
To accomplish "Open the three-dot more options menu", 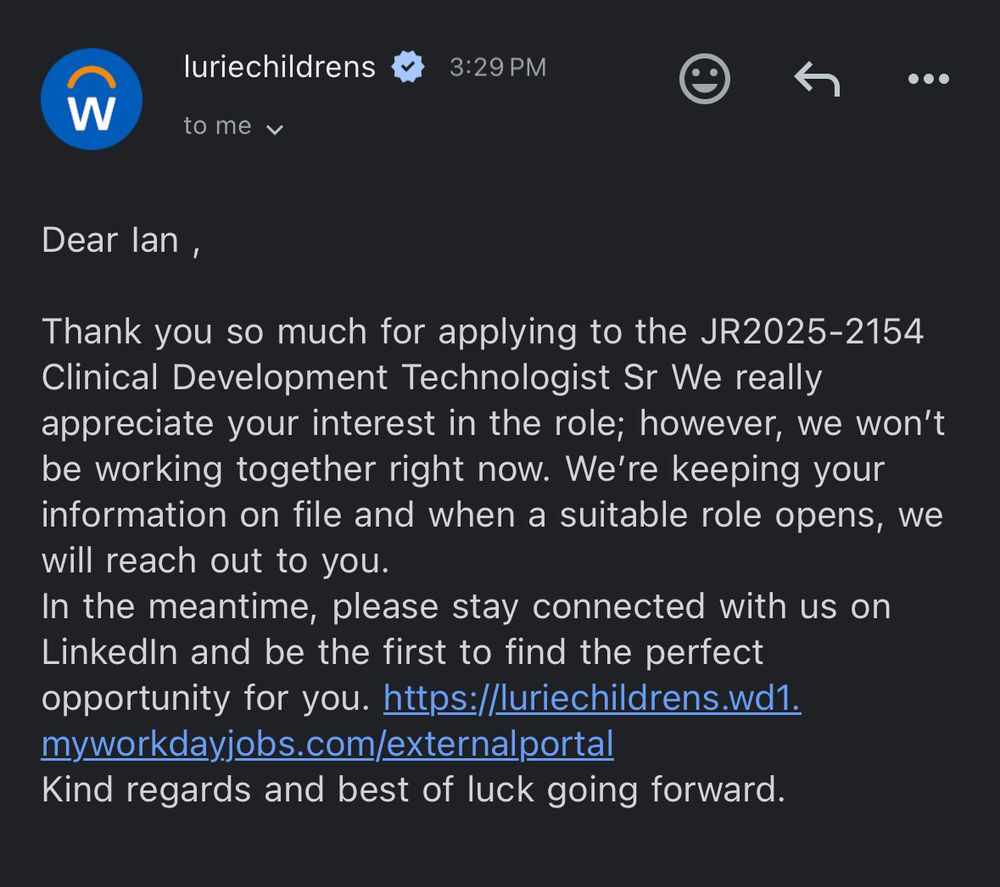I will click(929, 78).
